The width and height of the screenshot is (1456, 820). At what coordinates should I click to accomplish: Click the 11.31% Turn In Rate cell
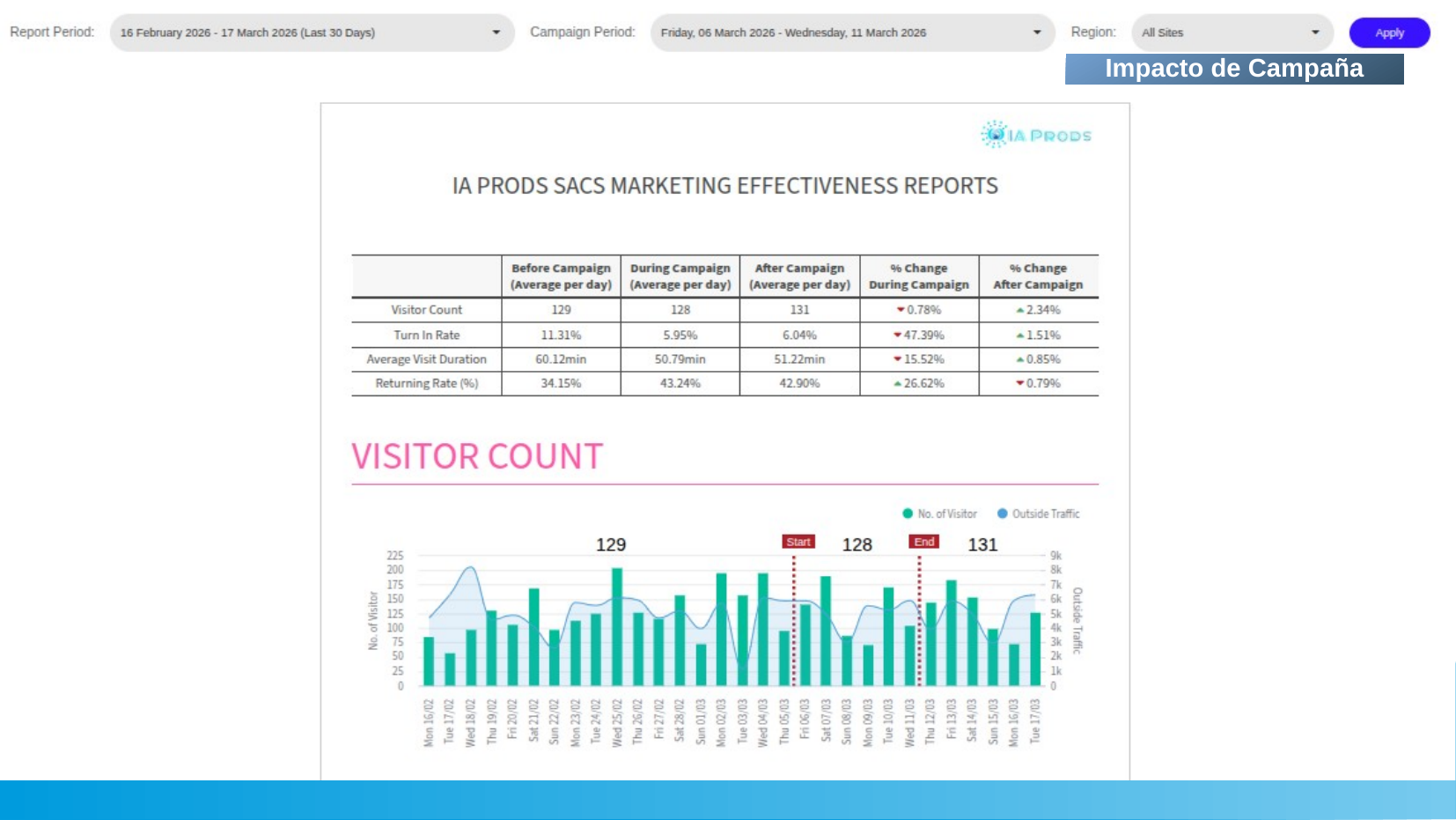(x=561, y=336)
